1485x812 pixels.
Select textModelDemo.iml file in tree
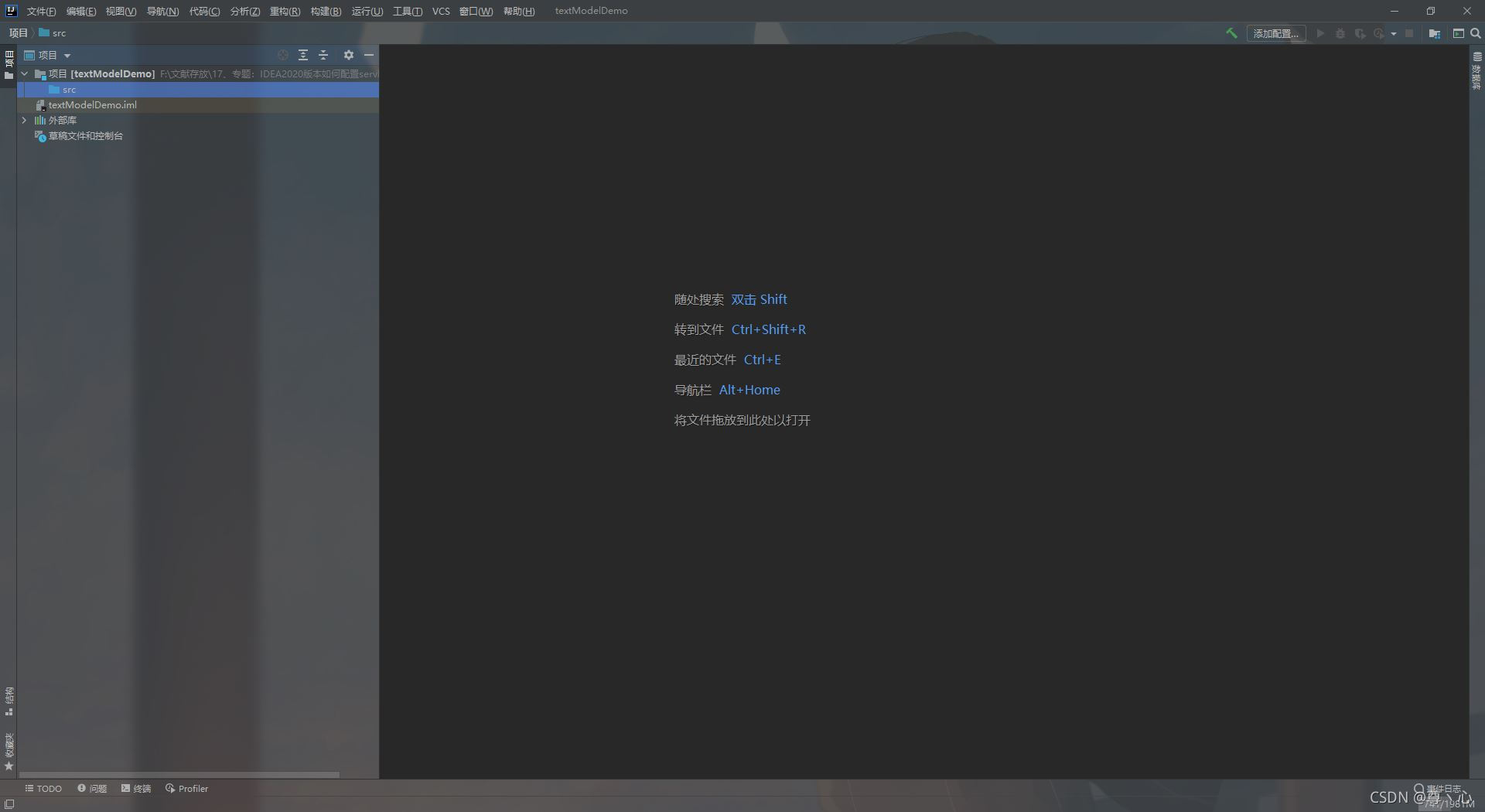coord(198,105)
